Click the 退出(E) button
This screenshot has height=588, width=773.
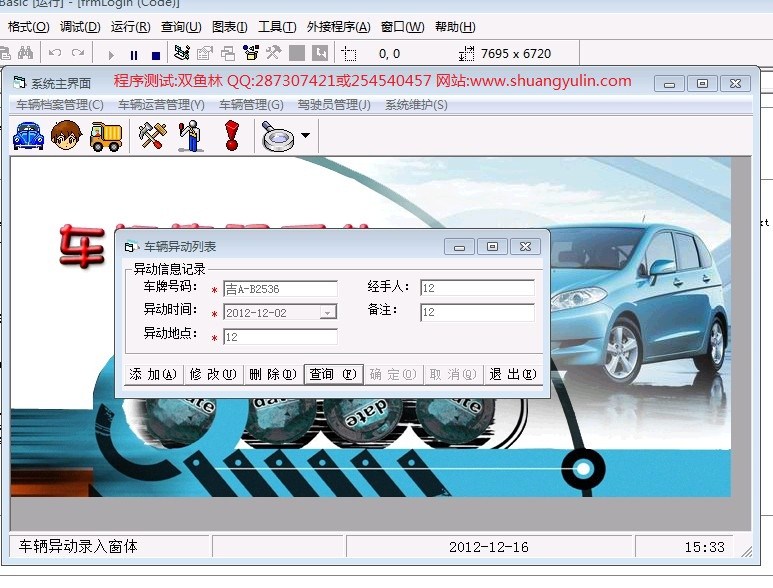point(513,375)
